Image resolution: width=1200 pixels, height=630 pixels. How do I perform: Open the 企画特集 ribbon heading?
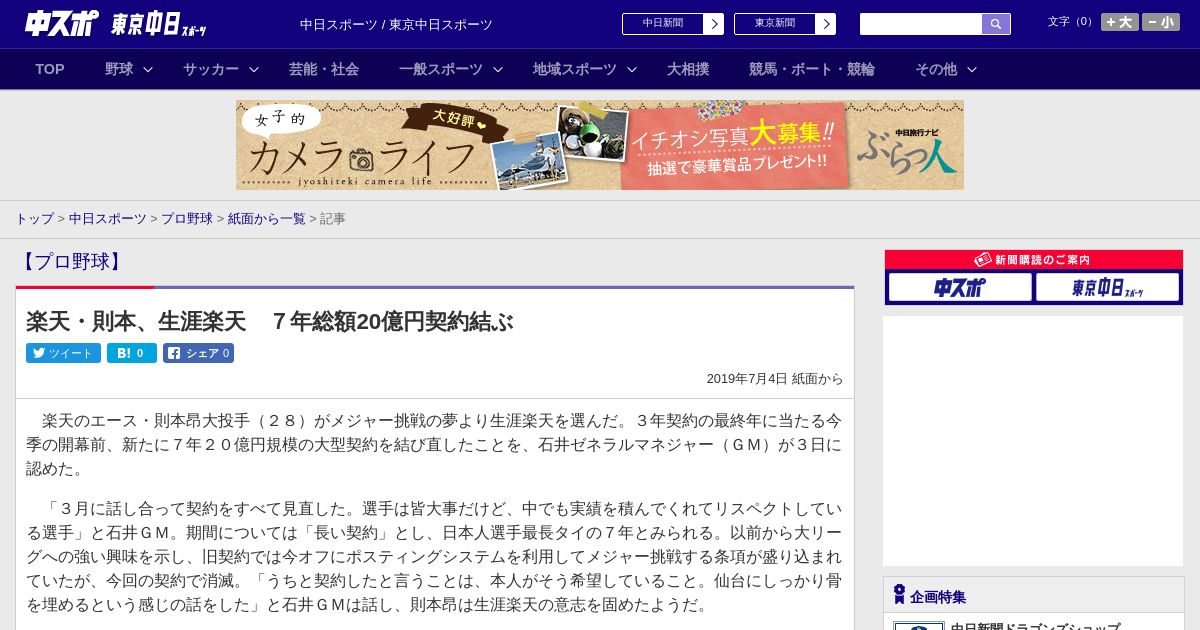(x=930, y=596)
